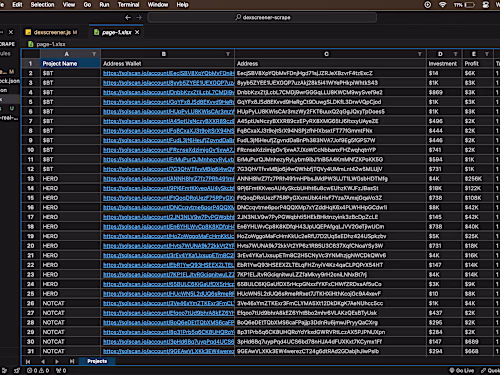The height and width of the screenshot is (375, 500).
Task: Open filter dropdown on column E
Action: click(x=487, y=54)
